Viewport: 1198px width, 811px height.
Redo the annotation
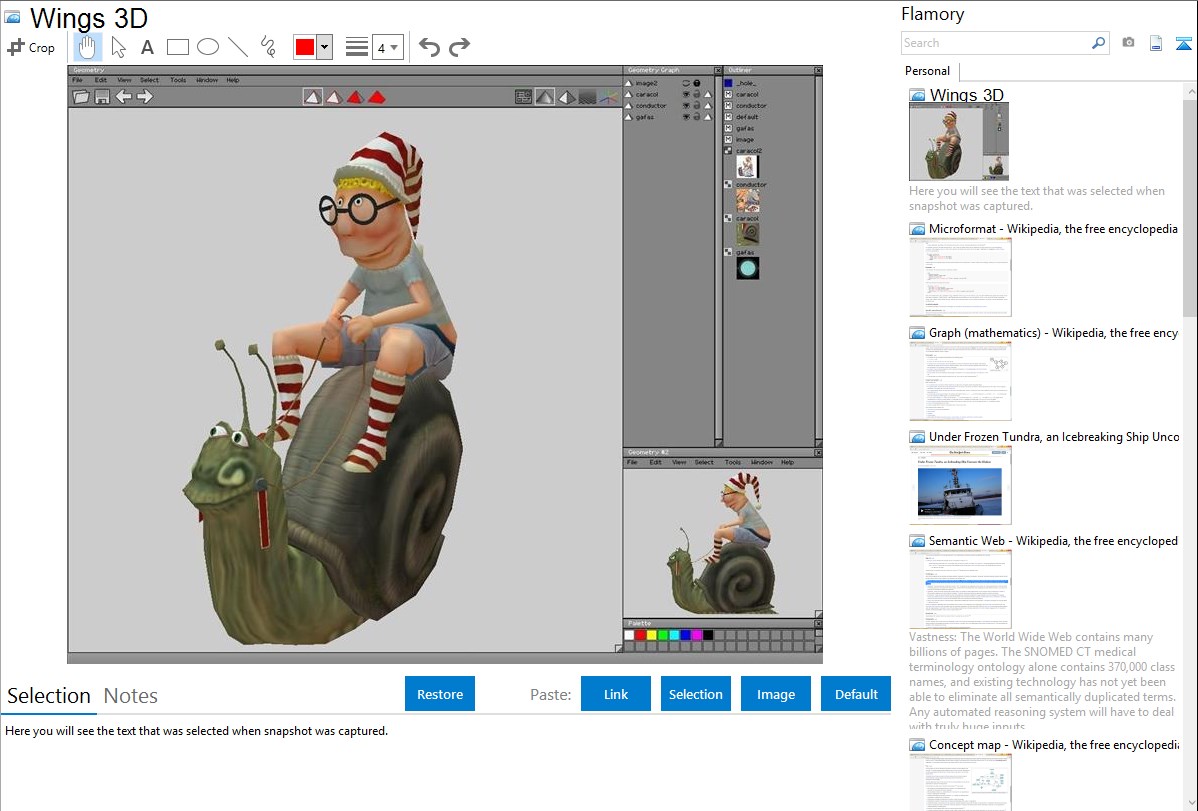tap(459, 47)
